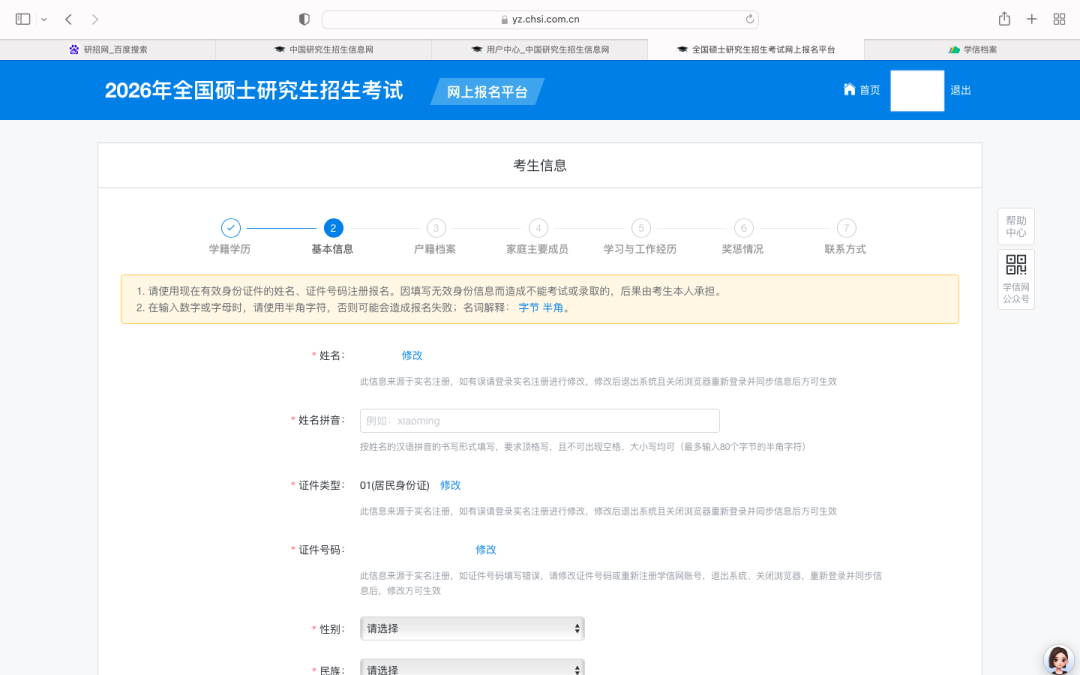Viewport: 1080px width, 675px height.
Task: Open the 帮助中心 button
Action: (1015, 227)
